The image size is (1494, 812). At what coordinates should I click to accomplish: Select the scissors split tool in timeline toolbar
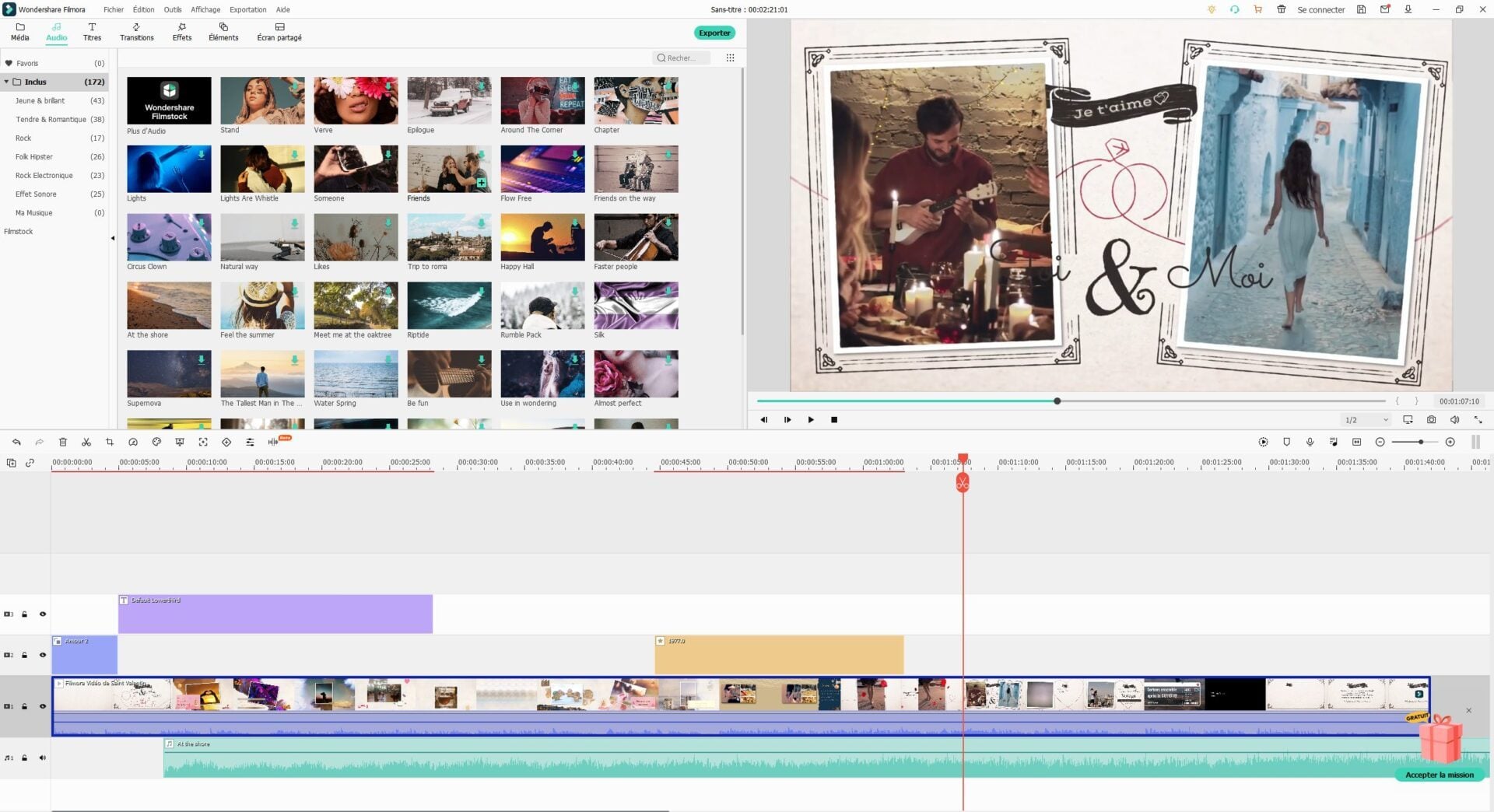(86, 442)
